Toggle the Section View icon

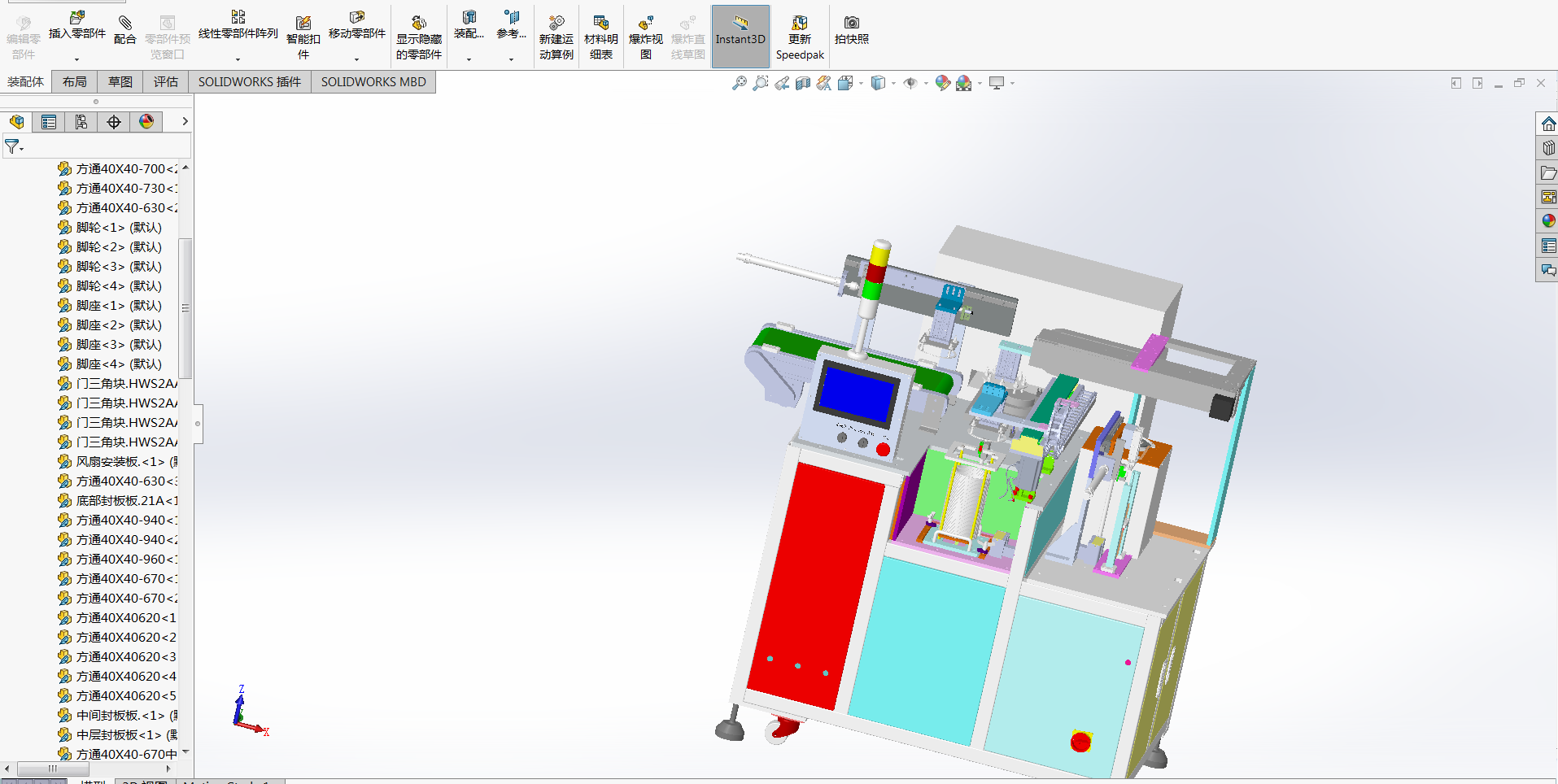coord(803,83)
